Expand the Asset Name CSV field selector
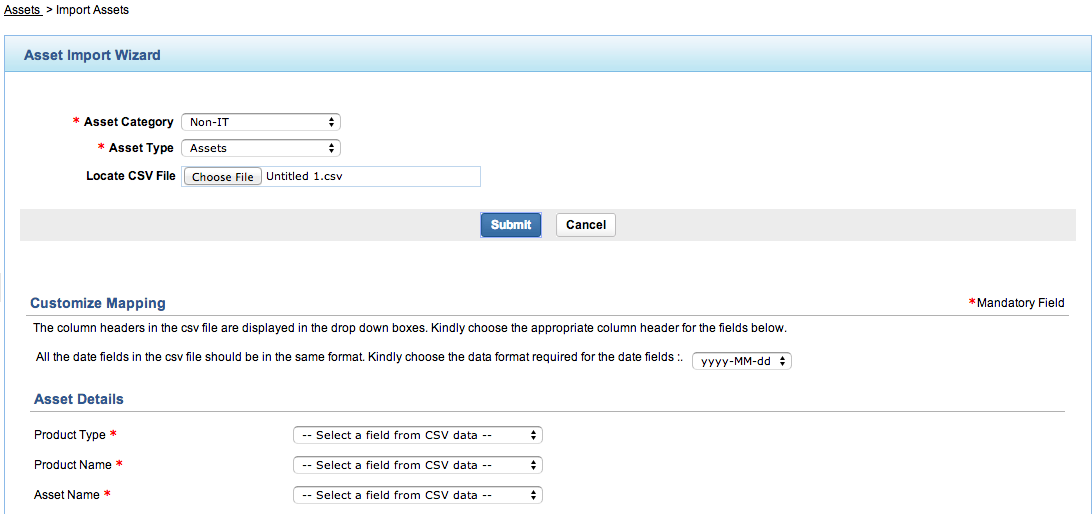1092x514 pixels. pos(417,495)
